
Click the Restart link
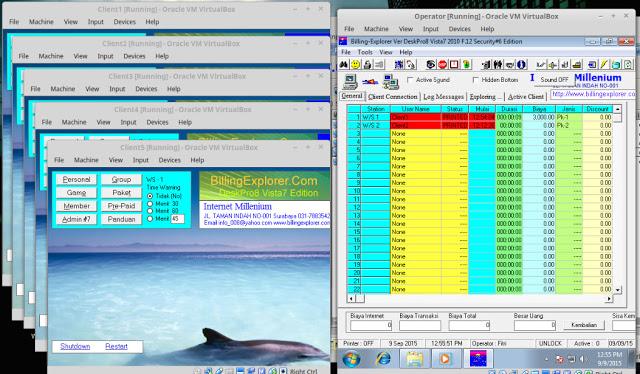116,346
